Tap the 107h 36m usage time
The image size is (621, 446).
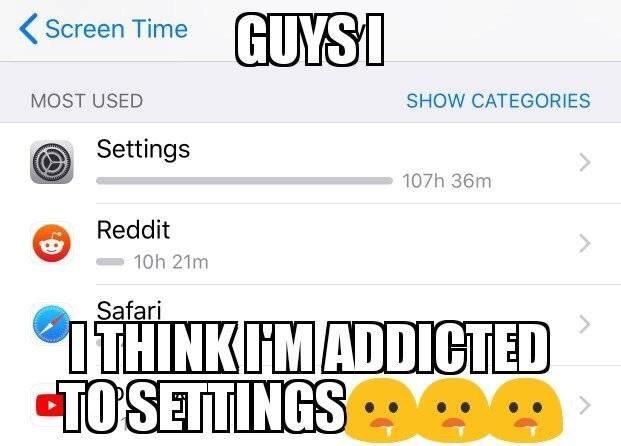pos(447,181)
